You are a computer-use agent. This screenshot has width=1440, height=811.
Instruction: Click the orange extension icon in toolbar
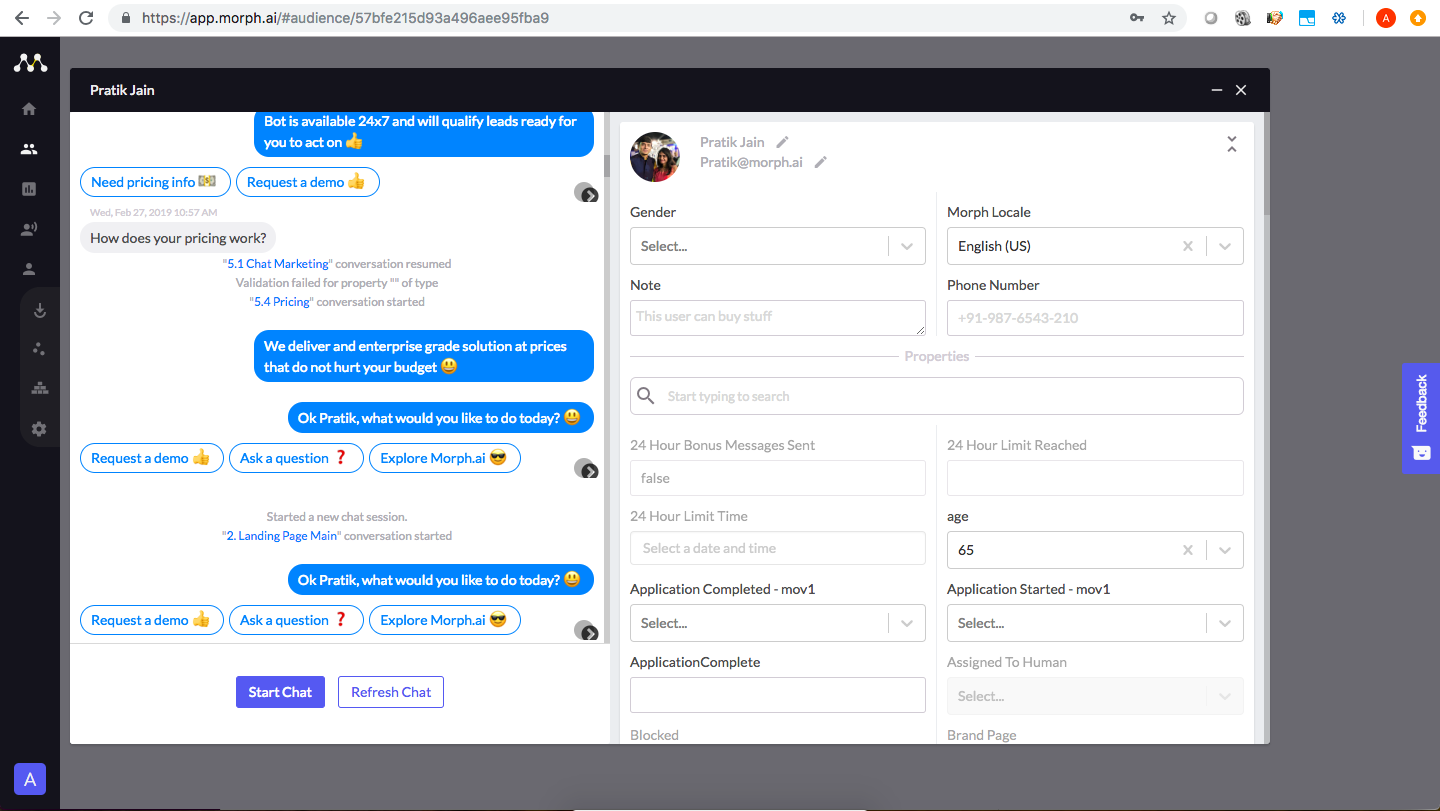[x=1417, y=18]
